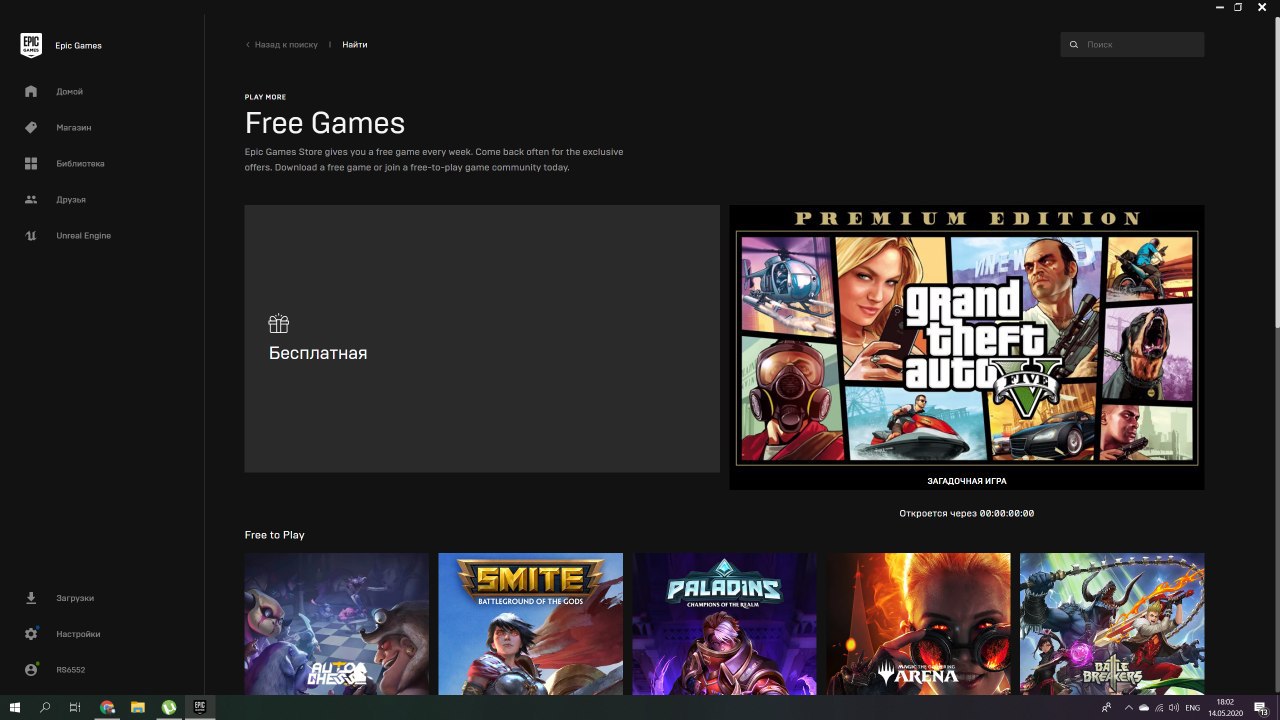Click the PLAY MORE label
Image resolution: width=1280 pixels, height=720 pixels.
(265, 97)
